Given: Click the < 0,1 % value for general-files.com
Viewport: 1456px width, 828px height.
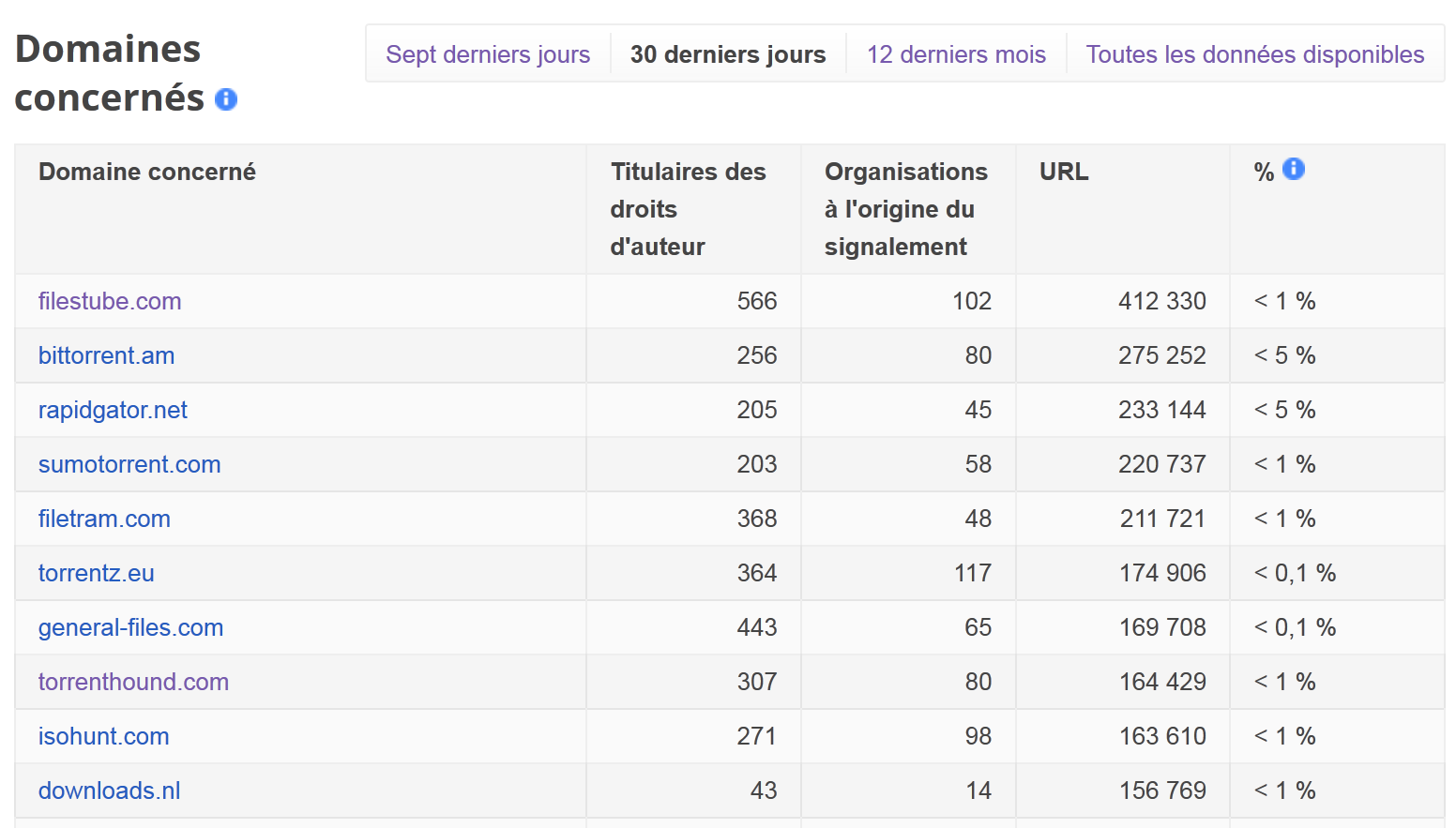Looking at the screenshot, I should click(x=1296, y=627).
